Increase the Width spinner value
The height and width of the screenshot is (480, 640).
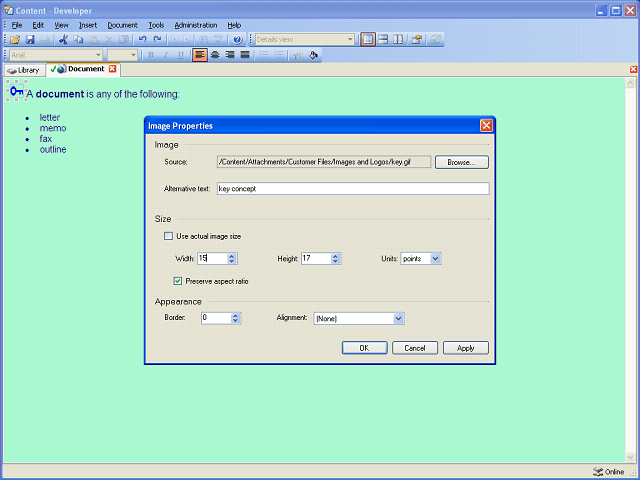(232, 256)
